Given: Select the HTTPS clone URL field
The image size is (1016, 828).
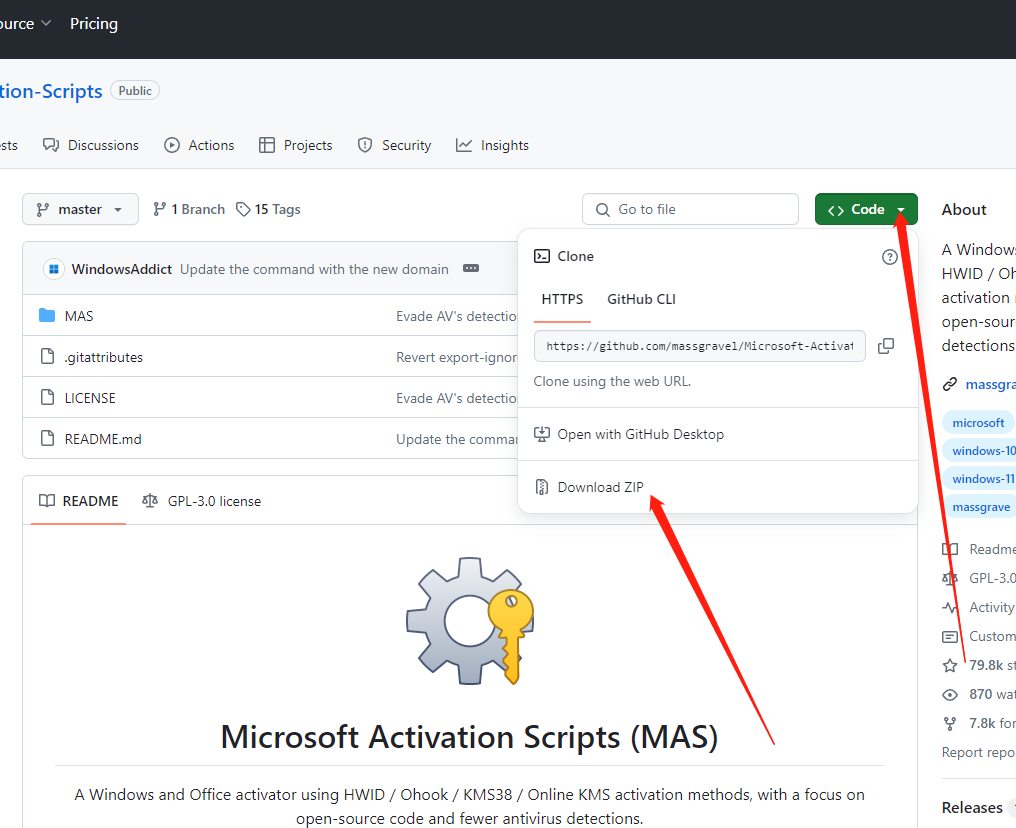Looking at the screenshot, I should click(x=700, y=346).
